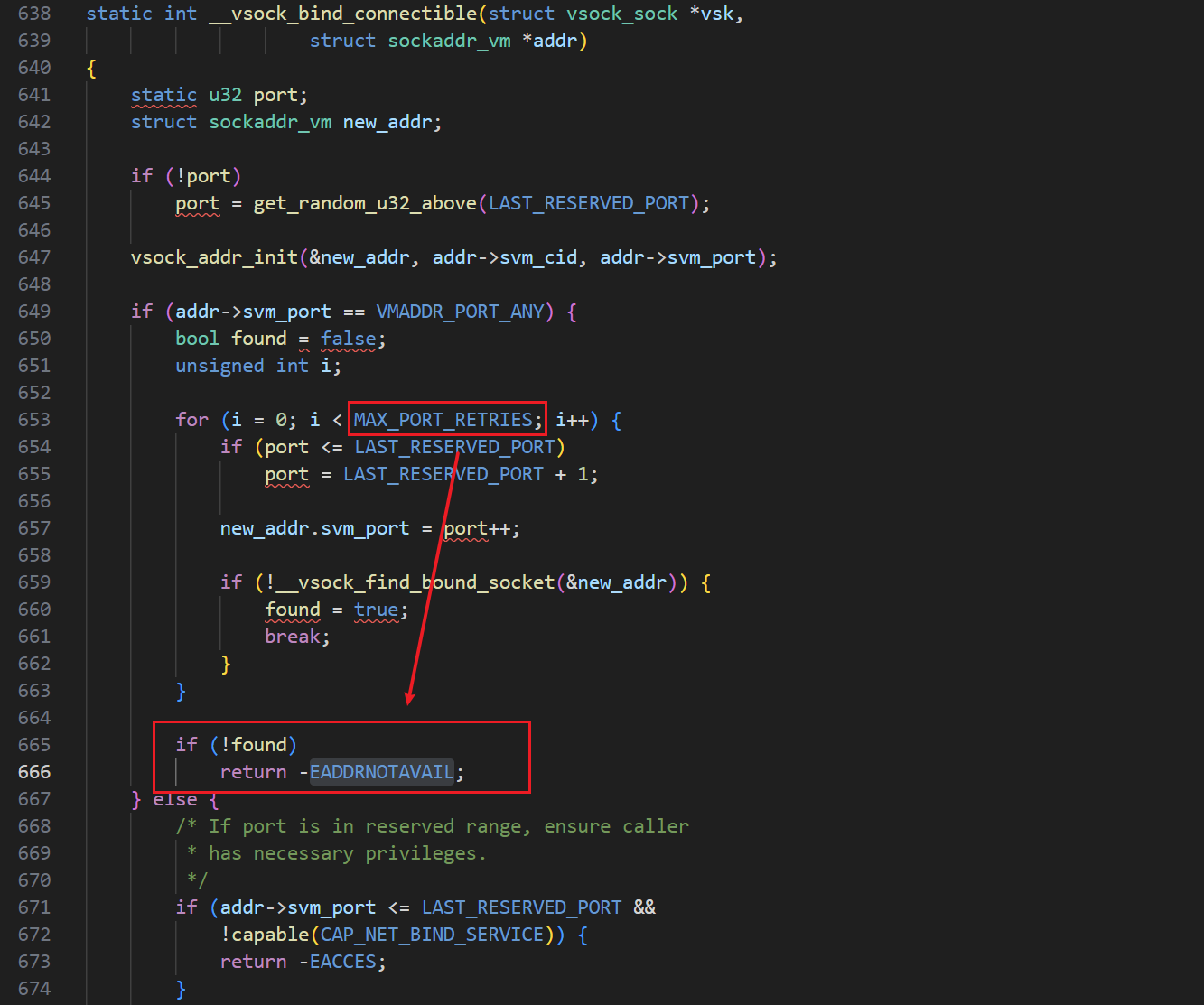
Task: Place cursor on get_random_u32_above call
Action: point(364,203)
